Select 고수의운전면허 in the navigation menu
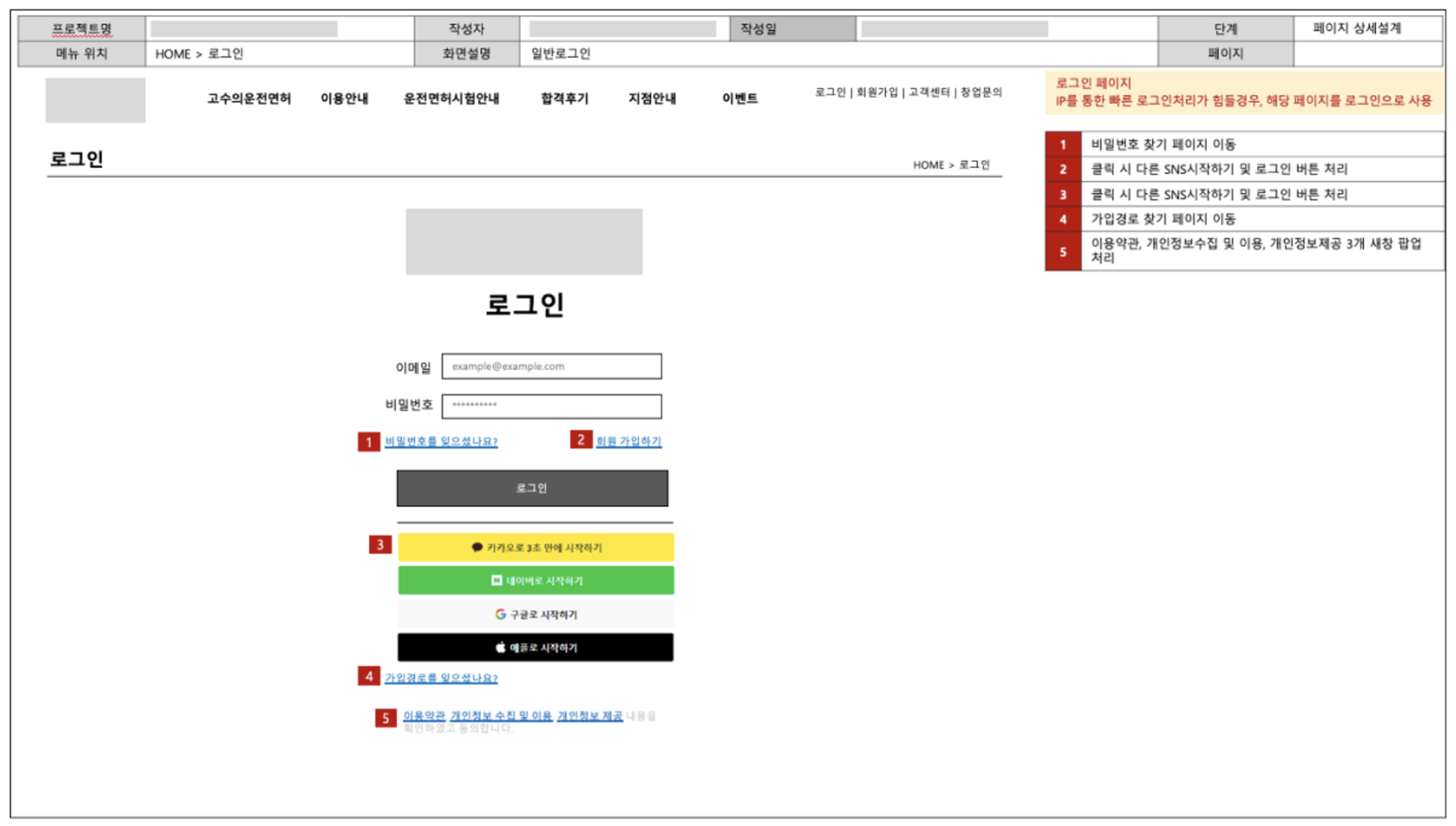This screenshot has height=826, width=1456. (x=249, y=99)
